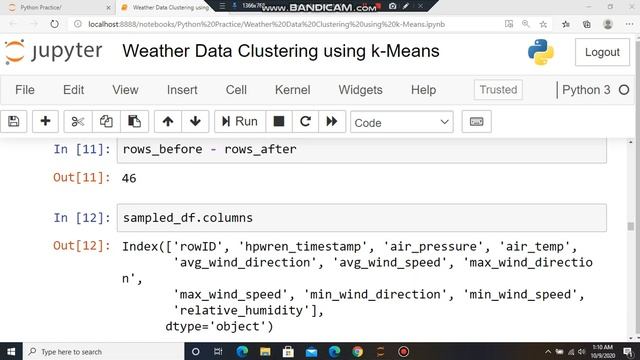Click the output value 46
Screen dimensions: 640x360
pos(129,178)
